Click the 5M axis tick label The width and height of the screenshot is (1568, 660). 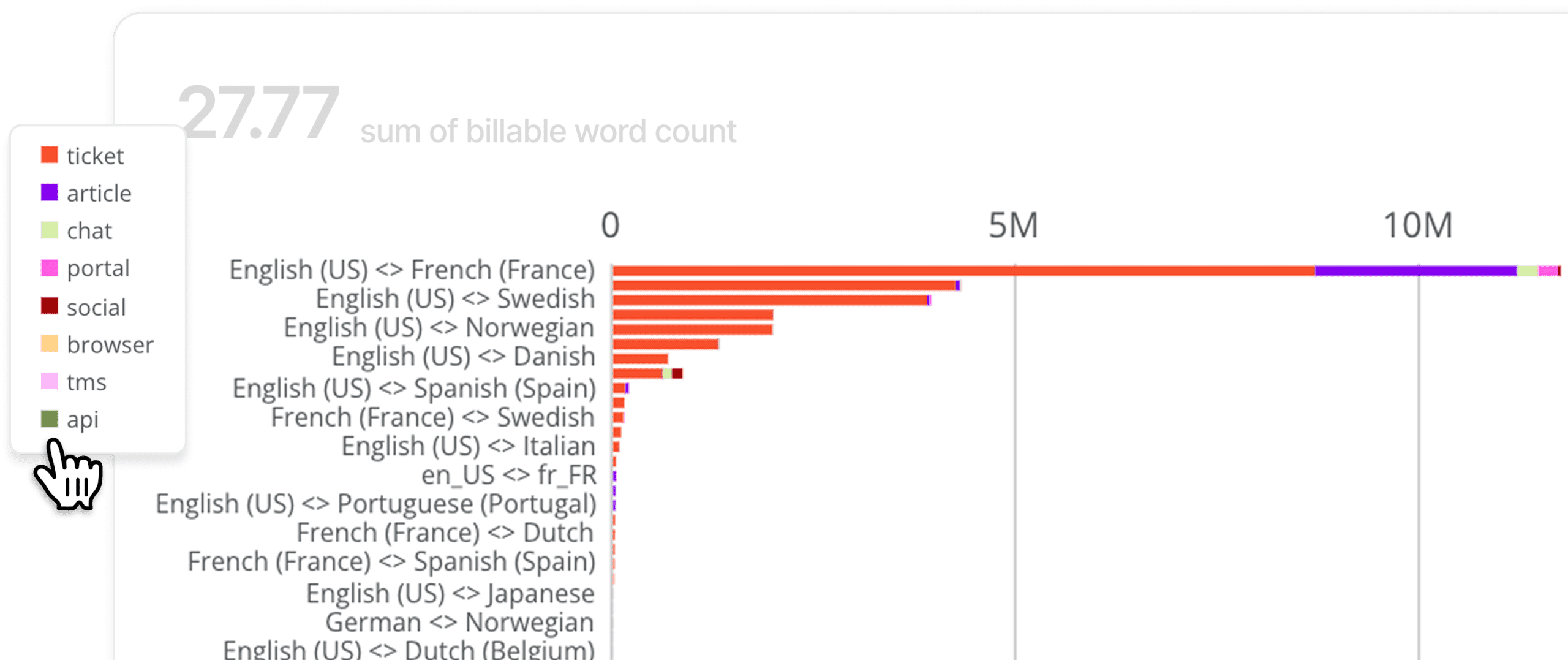[1014, 226]
